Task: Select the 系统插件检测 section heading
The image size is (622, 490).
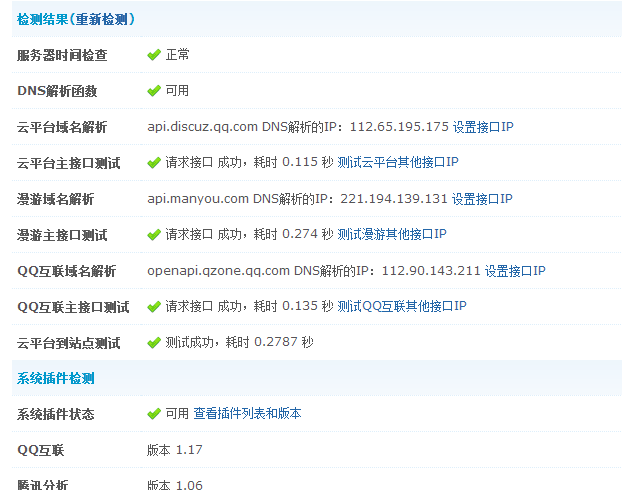Action: click(x=56, y=379)
